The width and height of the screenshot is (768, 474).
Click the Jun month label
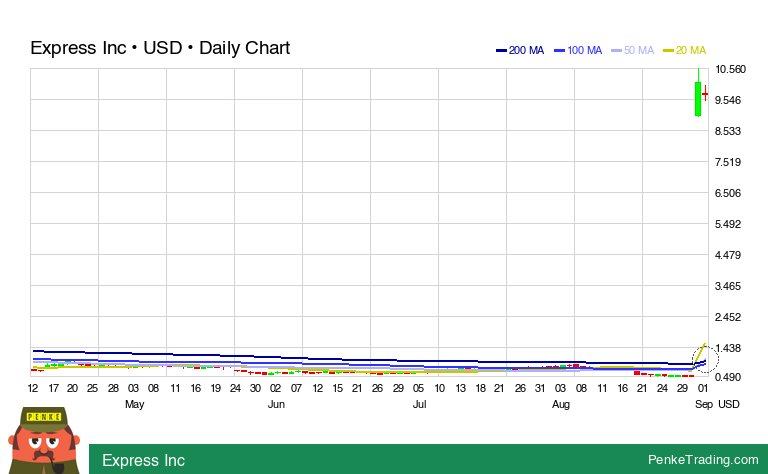[276, 404]
